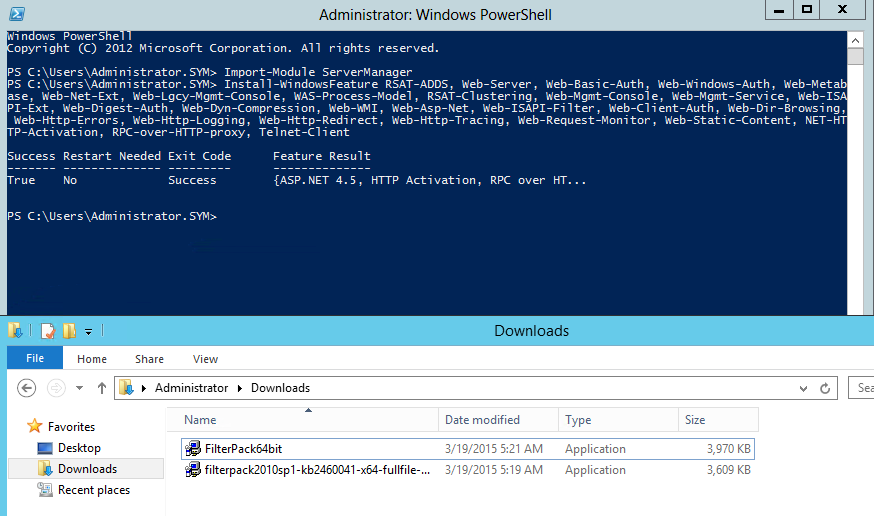The height and width of the screenshot is (516, 874).
Task: Click the Forward navigation arrow
Action: 56,388
